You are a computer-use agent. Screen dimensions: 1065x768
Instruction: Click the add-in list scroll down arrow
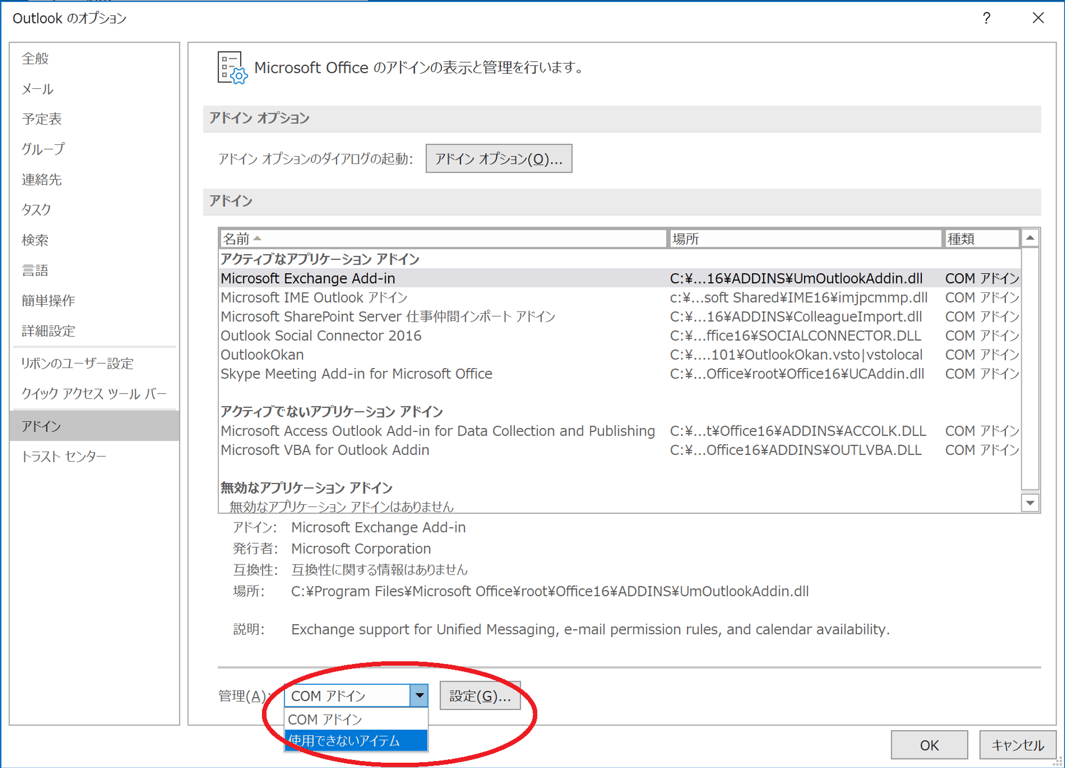1030,502
